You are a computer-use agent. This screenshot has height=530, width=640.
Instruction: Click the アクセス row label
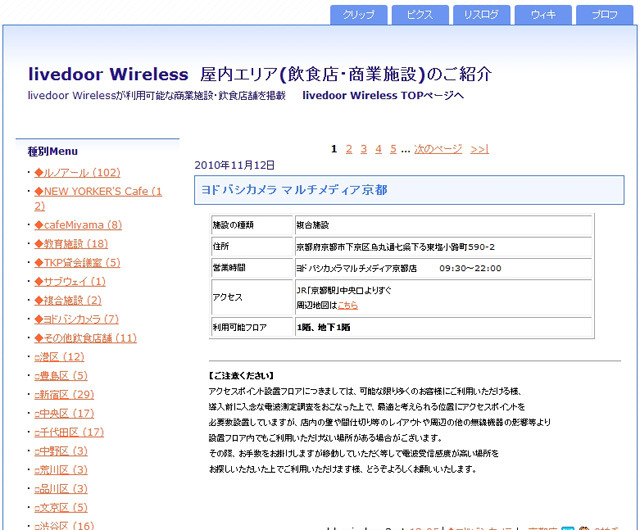(x=227, y=297)
